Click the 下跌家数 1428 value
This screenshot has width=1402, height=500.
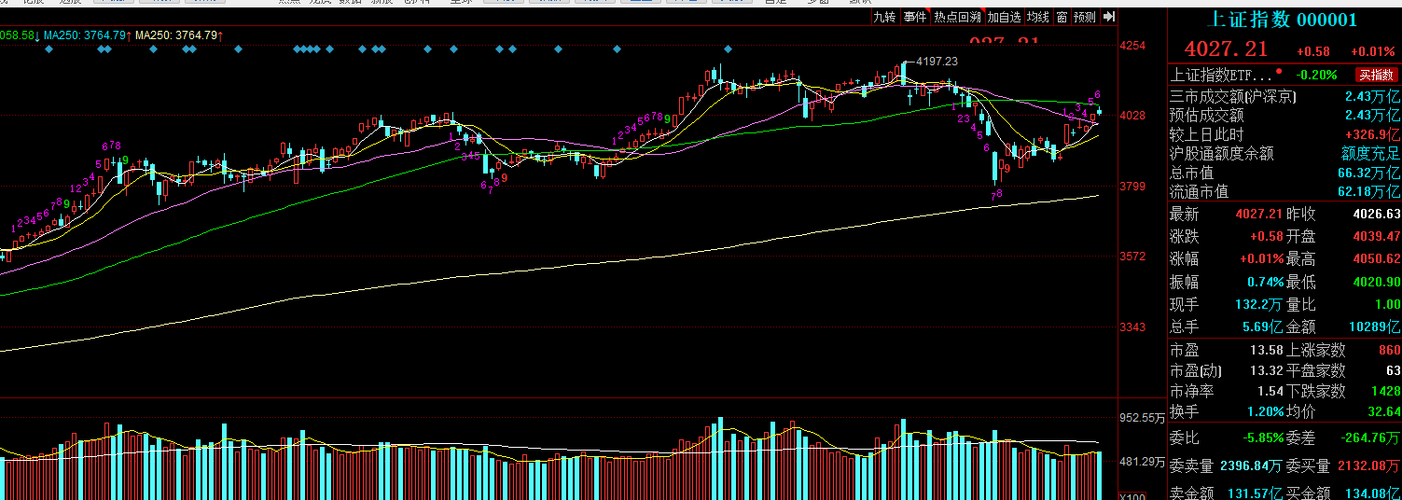(x=1385, y=392)
